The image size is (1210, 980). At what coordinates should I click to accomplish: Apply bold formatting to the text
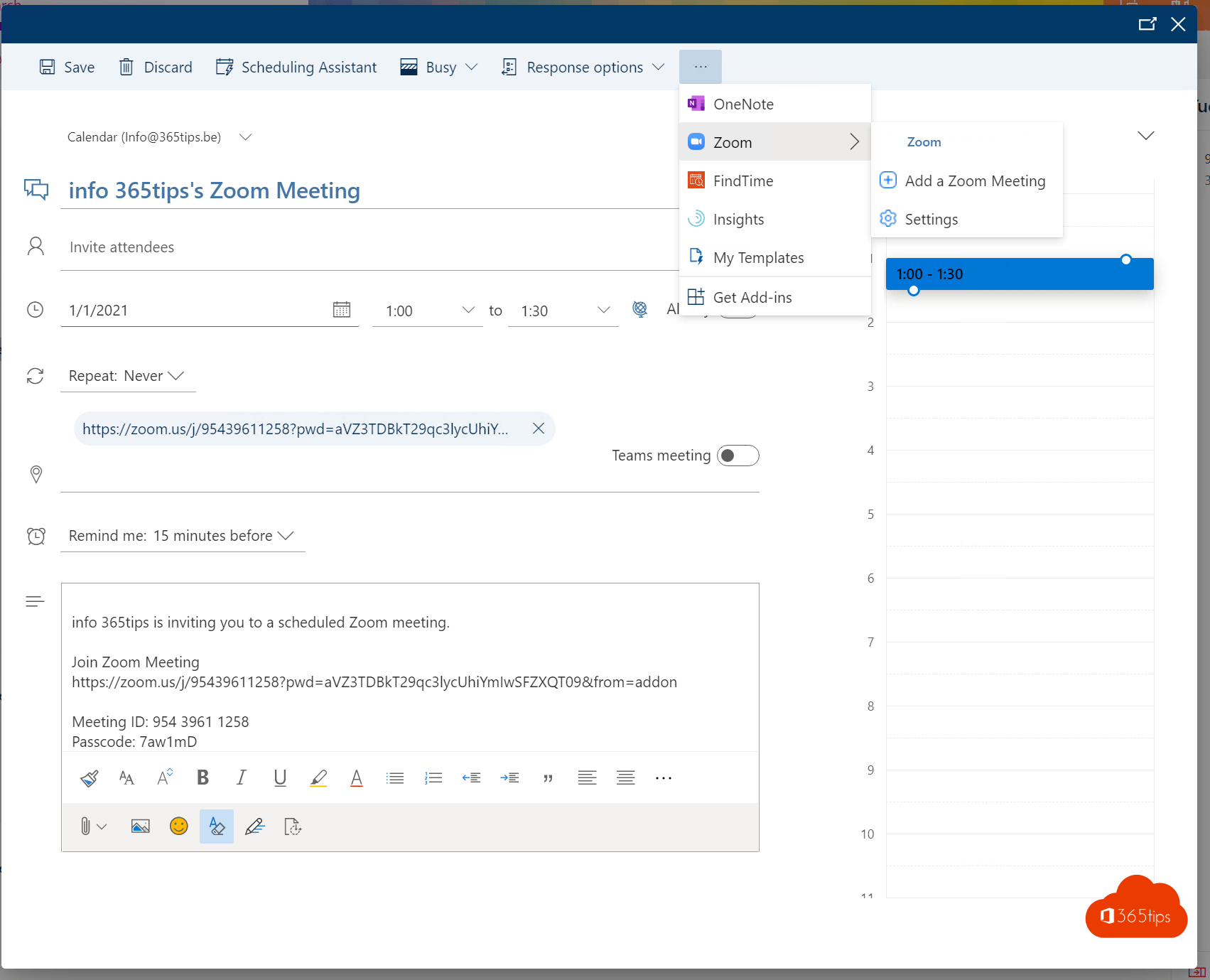[x=203, y=777]
